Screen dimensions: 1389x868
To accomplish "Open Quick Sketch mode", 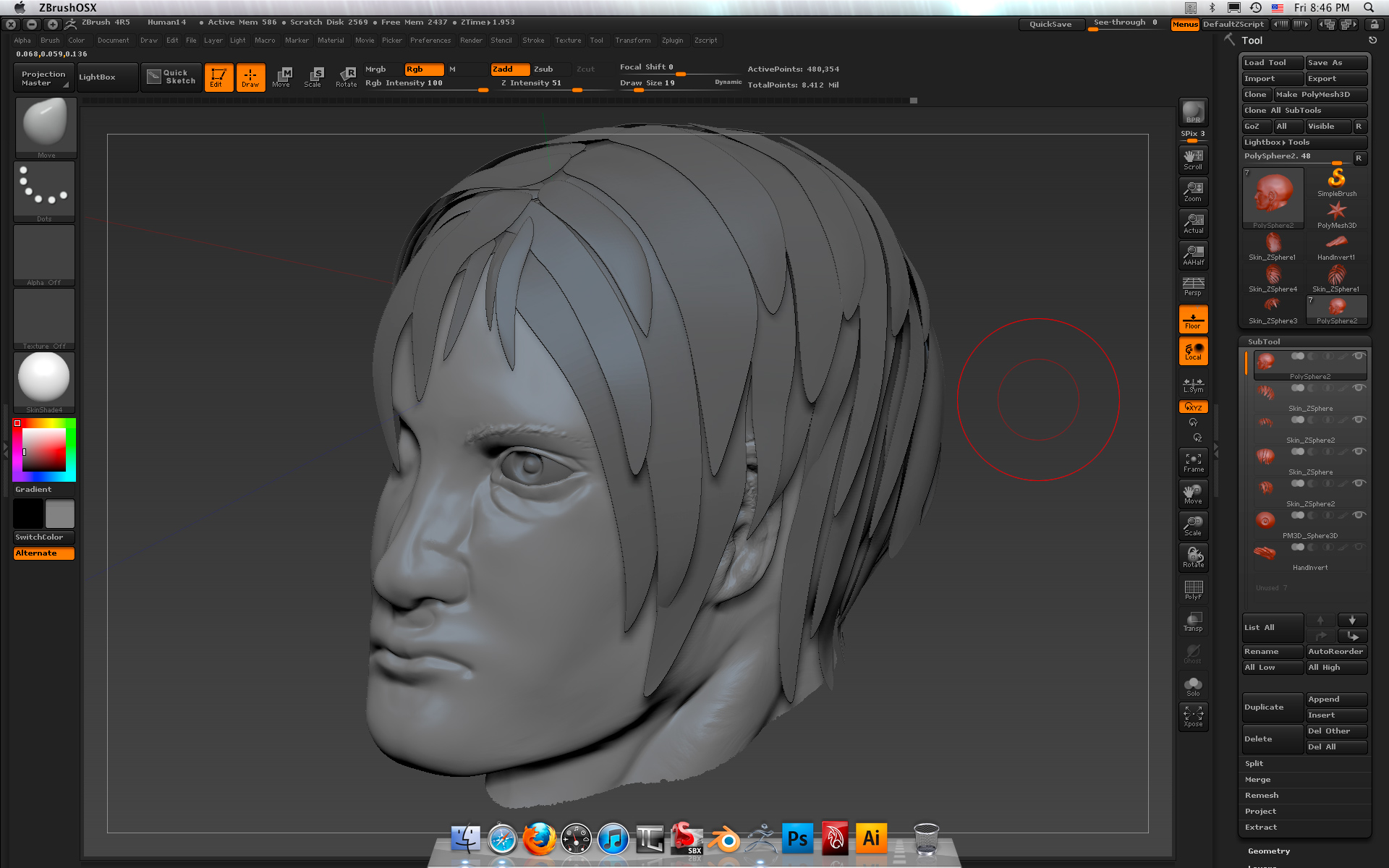I will coord(171,77).
